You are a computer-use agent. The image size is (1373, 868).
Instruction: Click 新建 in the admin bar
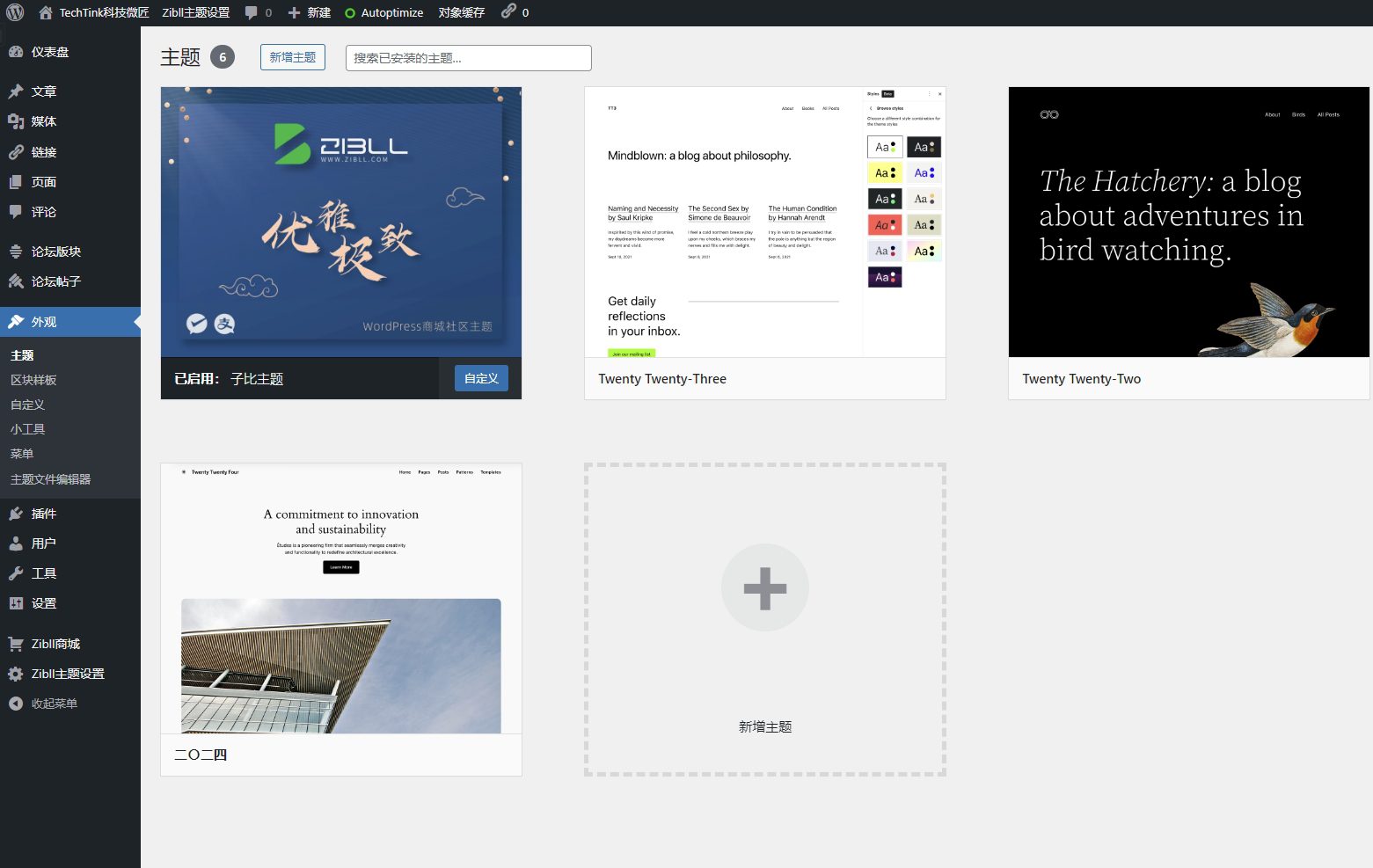(x=318, y=12)
